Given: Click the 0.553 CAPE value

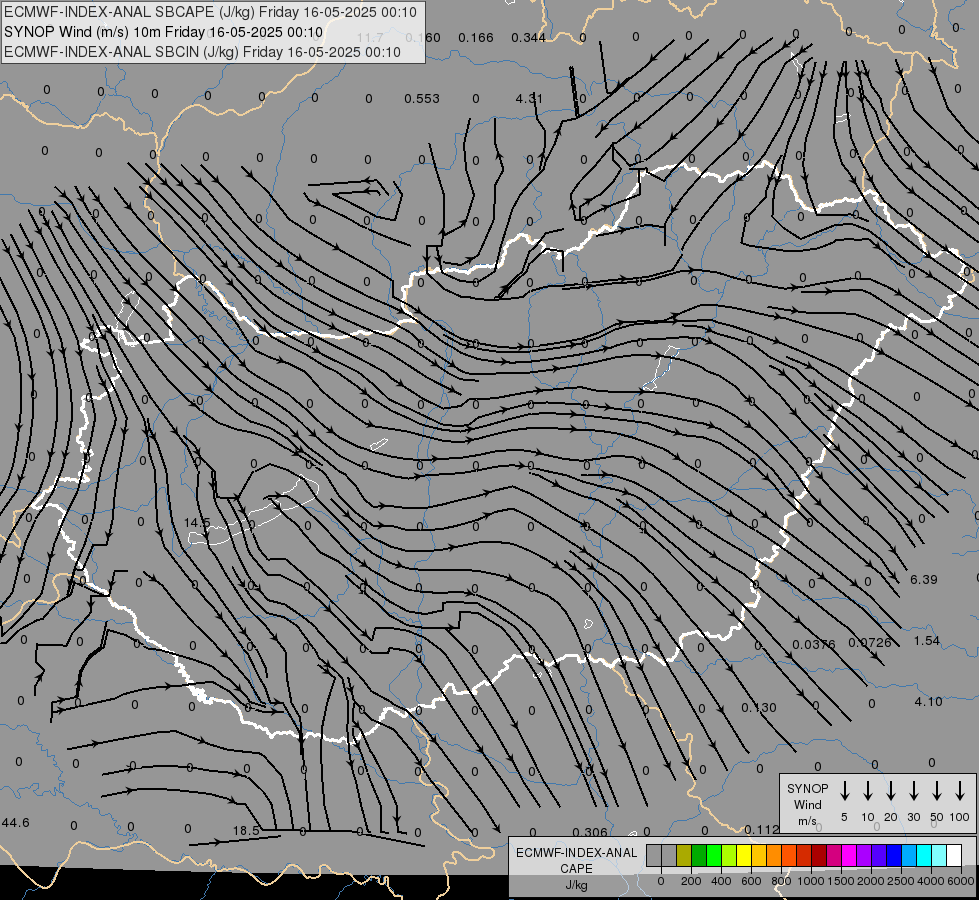Looking at the screenshot, I should click(421, 99).
